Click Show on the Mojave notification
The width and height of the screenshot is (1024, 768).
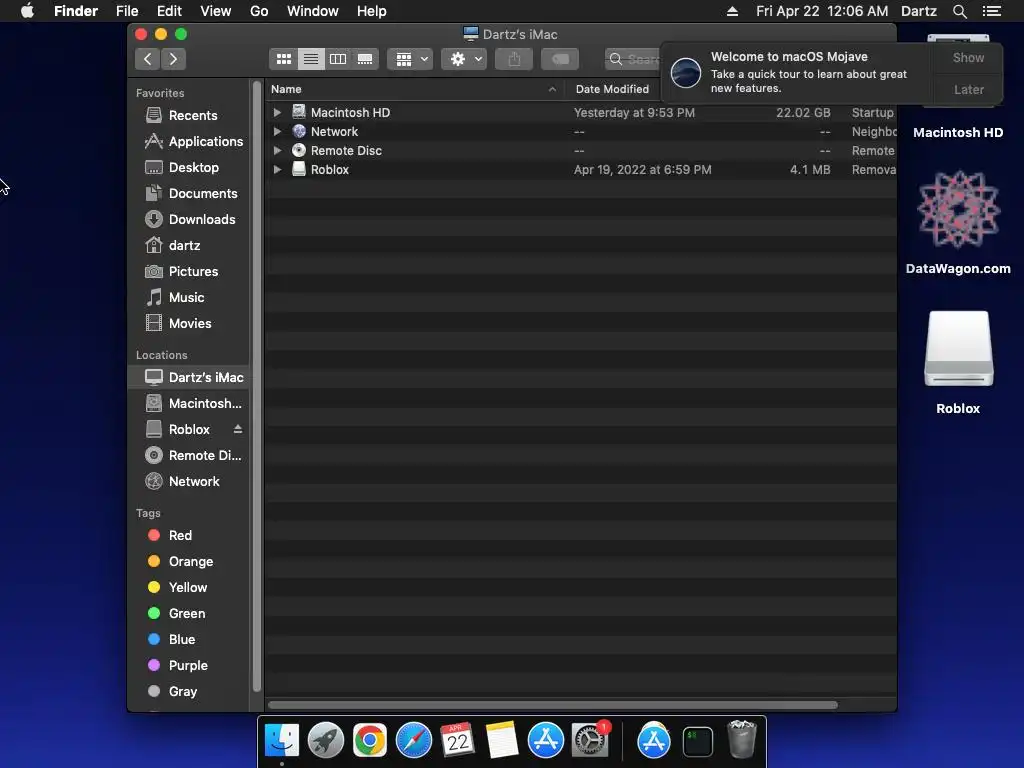pos(968,58)
